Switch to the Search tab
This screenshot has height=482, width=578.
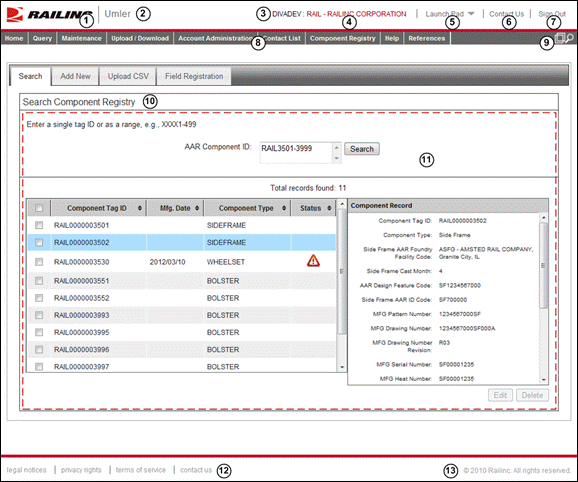point(30,76)
